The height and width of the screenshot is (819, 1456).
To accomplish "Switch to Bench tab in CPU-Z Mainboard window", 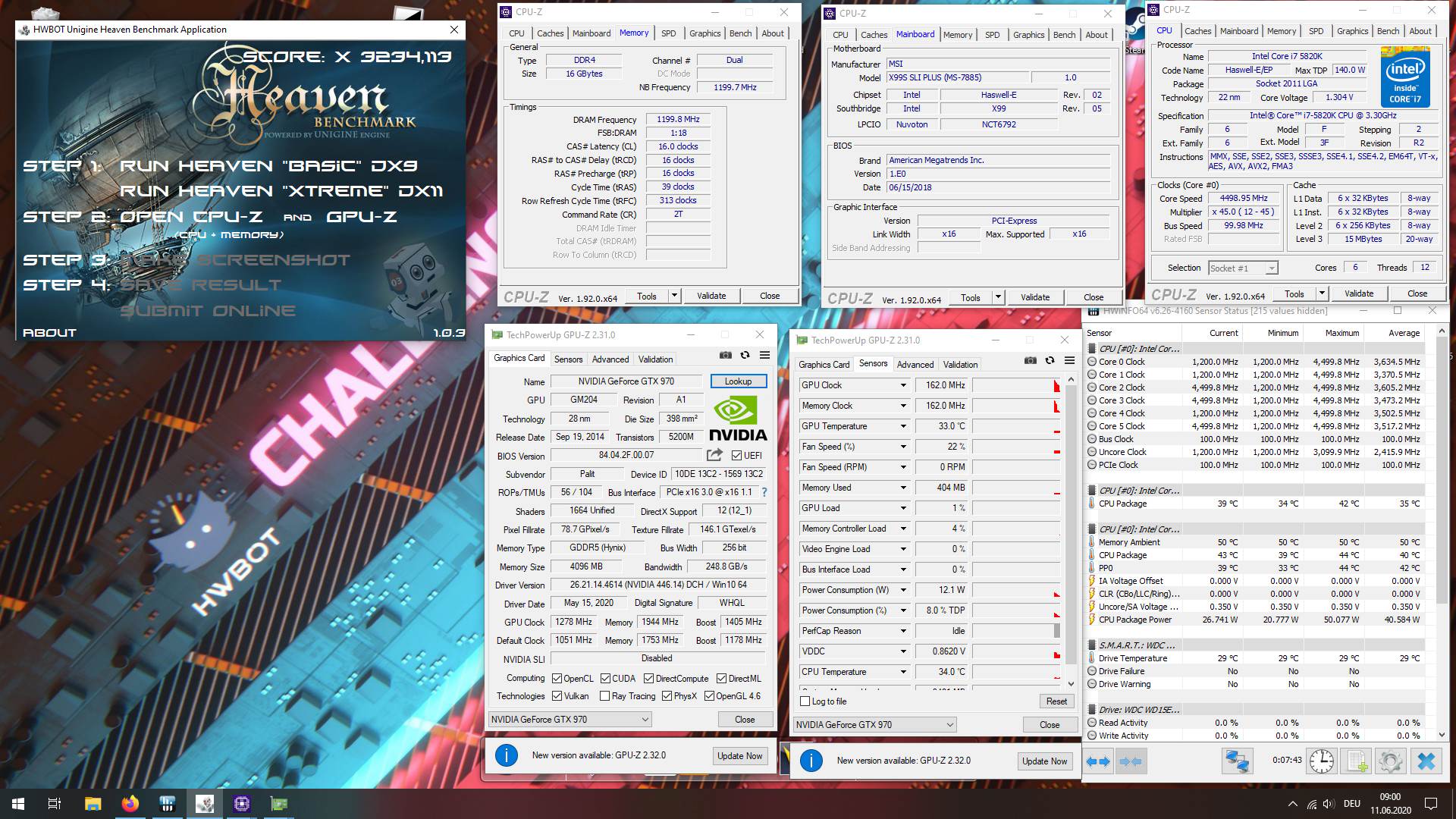I will (x=1064, y=35).
